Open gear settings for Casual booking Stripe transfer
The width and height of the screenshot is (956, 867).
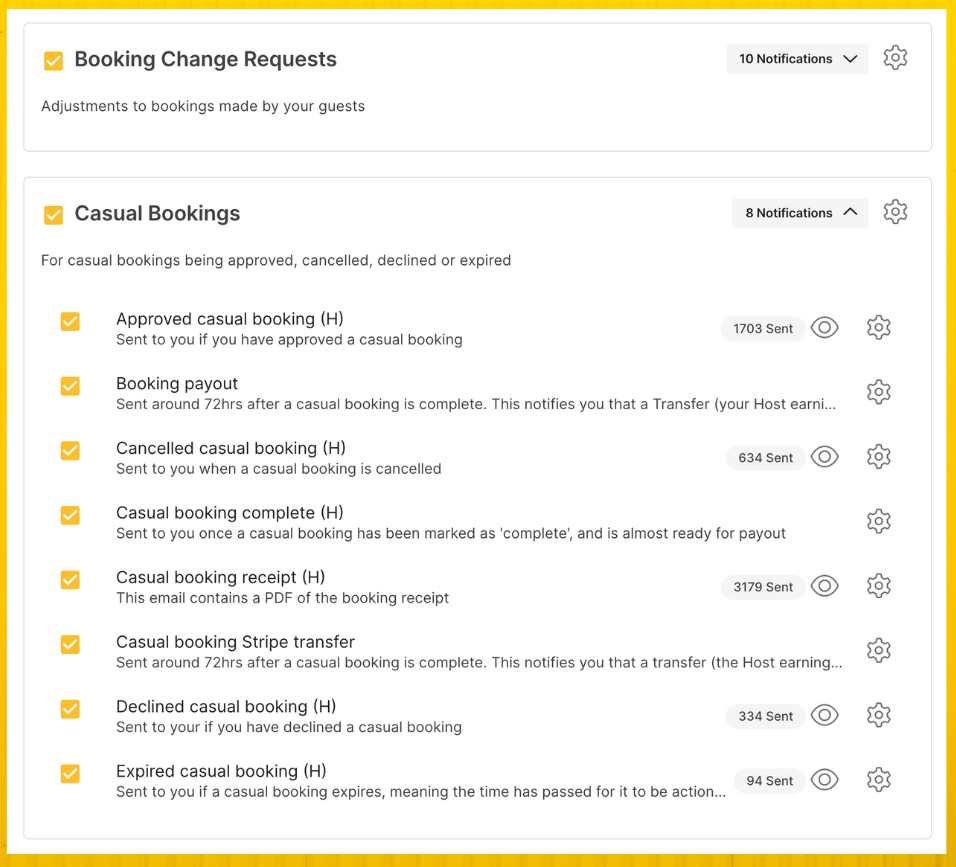tap(879, 651)
